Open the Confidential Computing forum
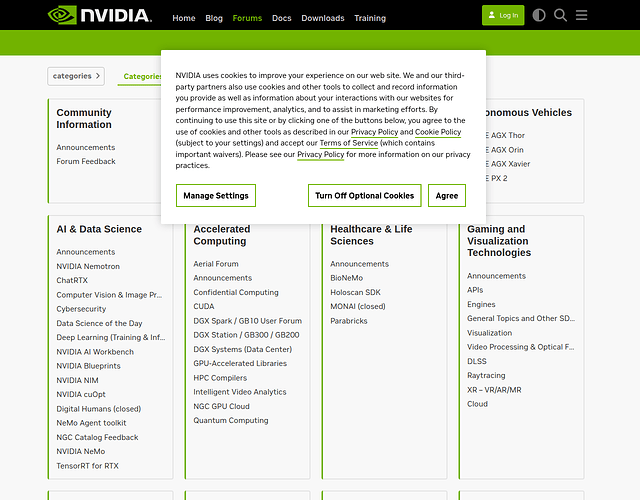The image size is (640, 500). click(236, 292)
